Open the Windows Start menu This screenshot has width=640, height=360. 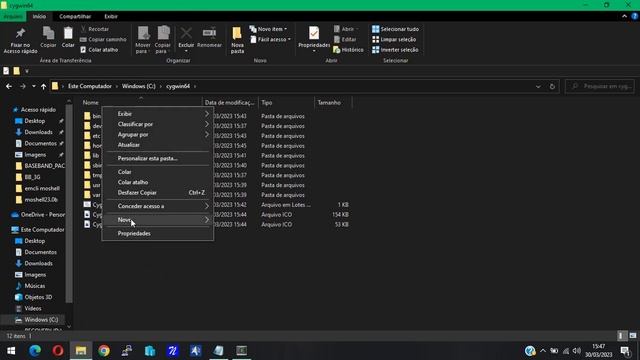coord(11,351)
